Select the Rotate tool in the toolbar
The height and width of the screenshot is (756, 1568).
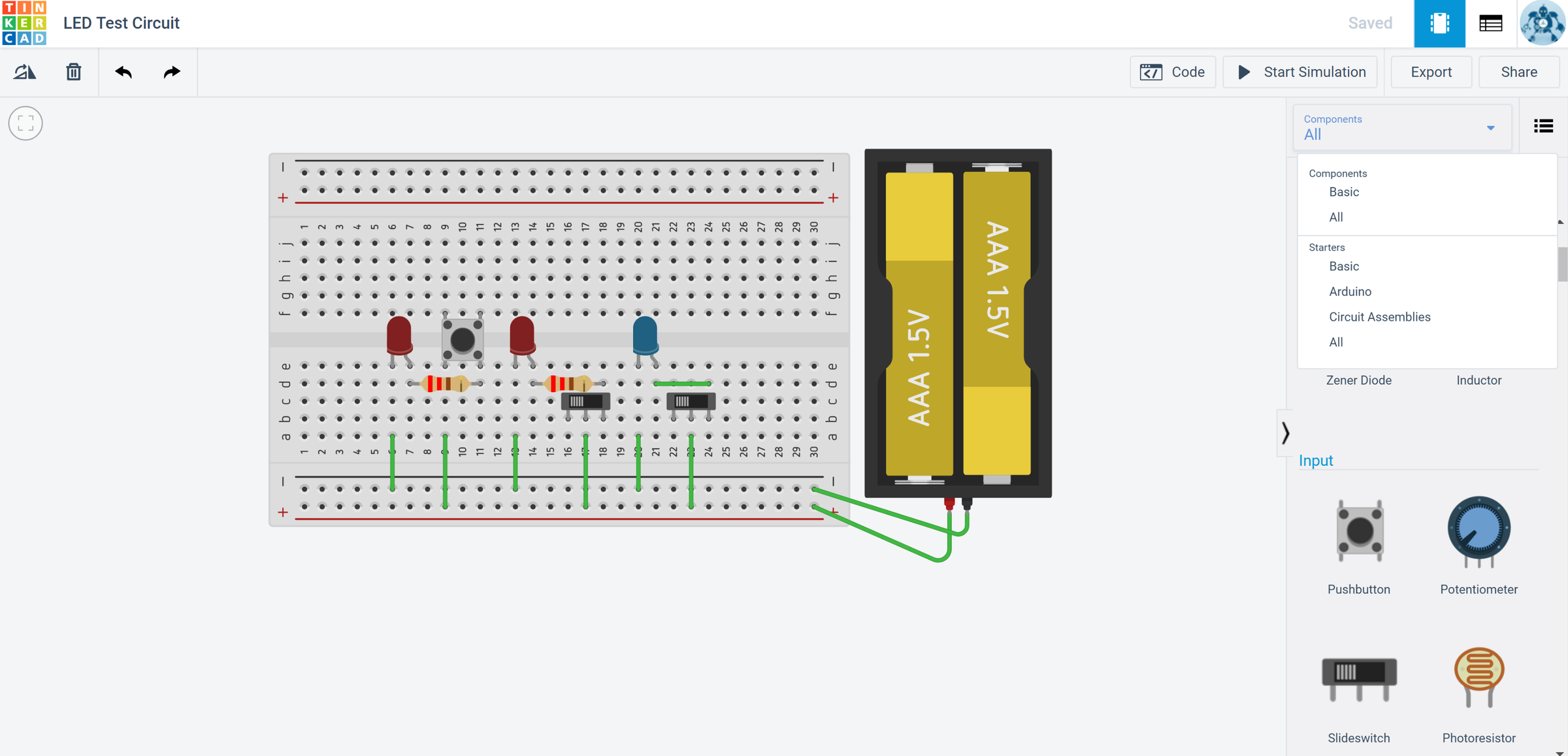25,72
